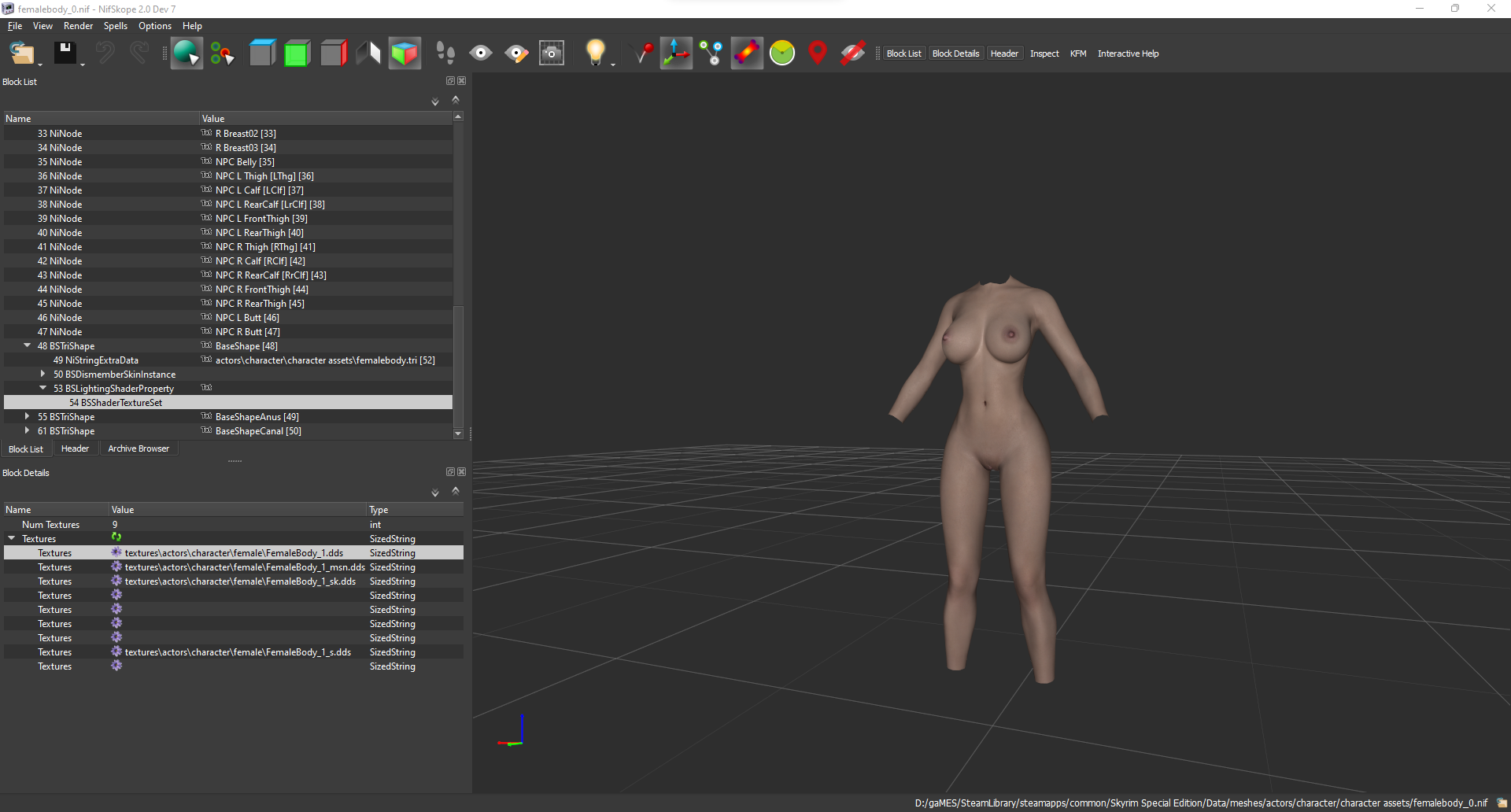Close the Block Details panel
Screen dimensions: 1511x812
[x=462, y=472]
